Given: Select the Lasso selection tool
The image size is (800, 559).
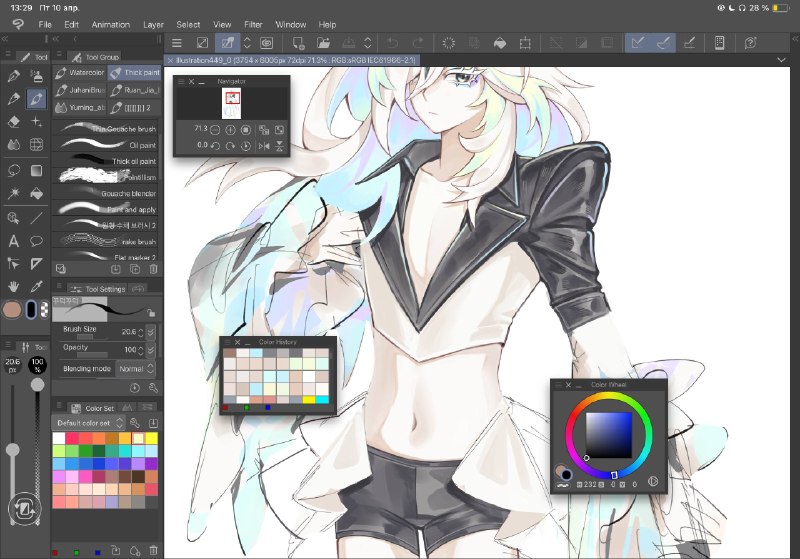Looking at the screenshot, I should tap(14, 170).
